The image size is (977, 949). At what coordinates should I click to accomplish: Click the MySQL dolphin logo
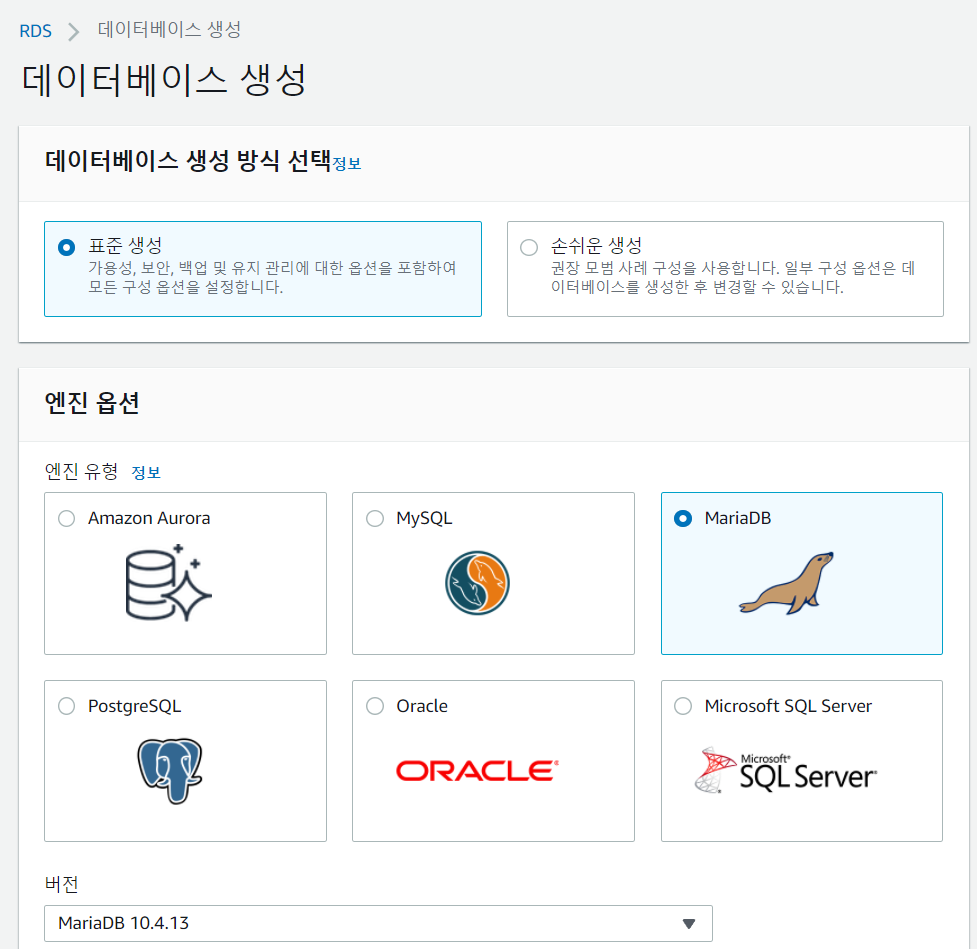477,583
